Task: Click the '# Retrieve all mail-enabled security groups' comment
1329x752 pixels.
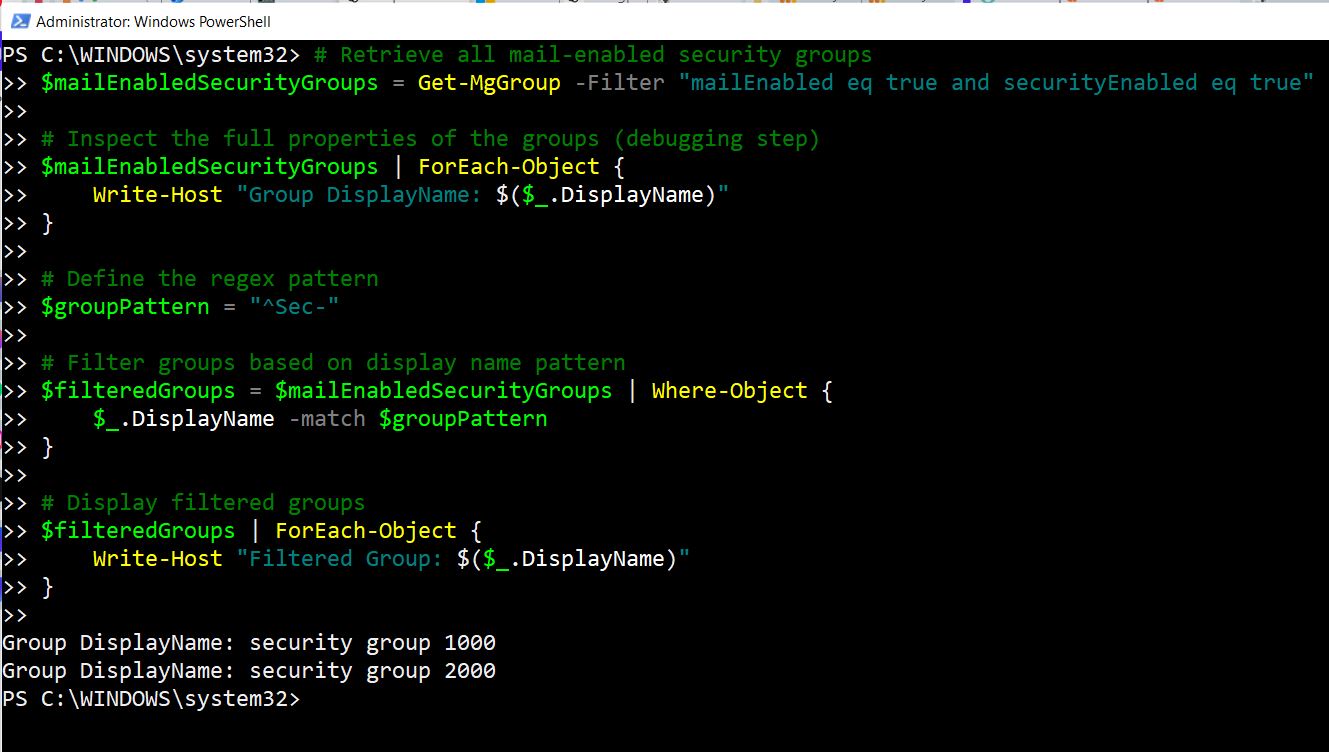Action: pyautogui.click(x=592, y=55)
